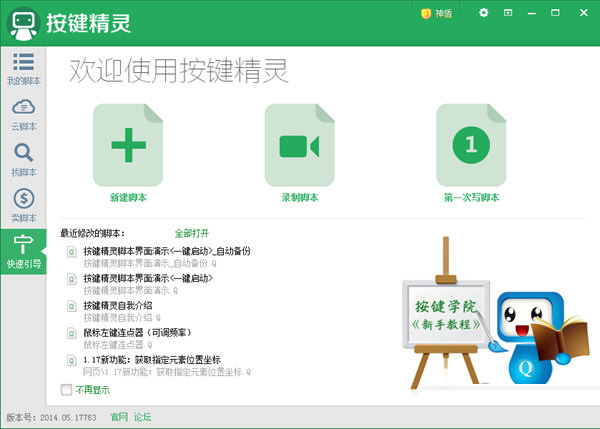The height and width of the screenshot is (429, 600).
Task: Open 第一次写脚本 tutorial icon
Action: tap(471, 145)
